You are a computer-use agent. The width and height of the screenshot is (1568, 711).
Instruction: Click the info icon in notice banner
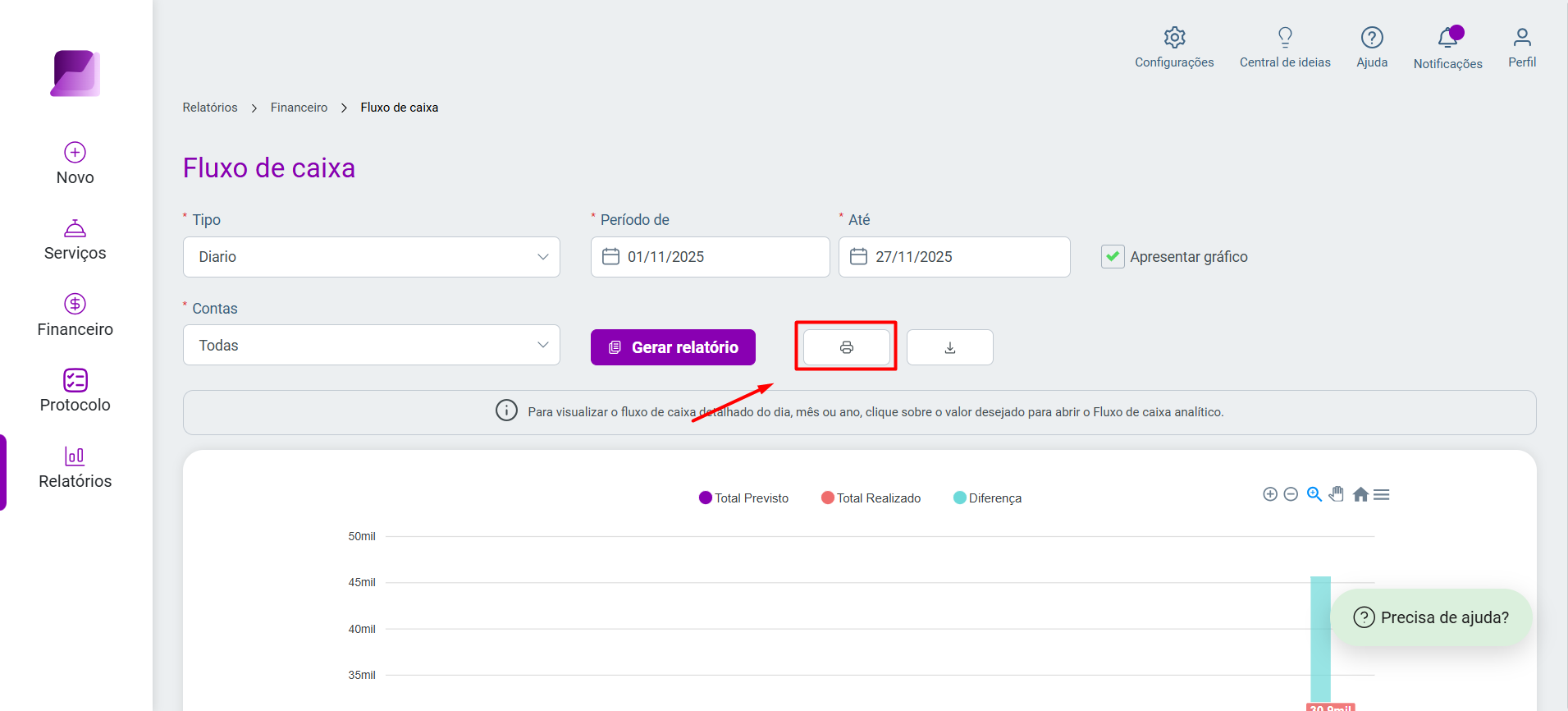tap(506, 411)
